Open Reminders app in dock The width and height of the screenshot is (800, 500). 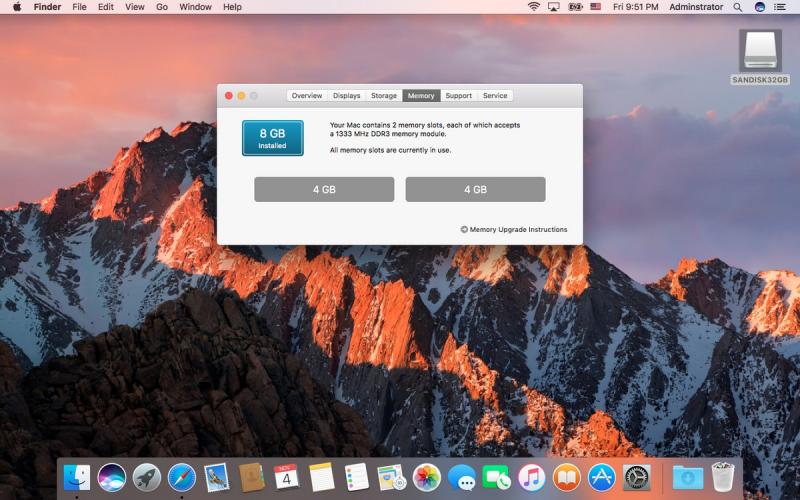pos(356,478)
